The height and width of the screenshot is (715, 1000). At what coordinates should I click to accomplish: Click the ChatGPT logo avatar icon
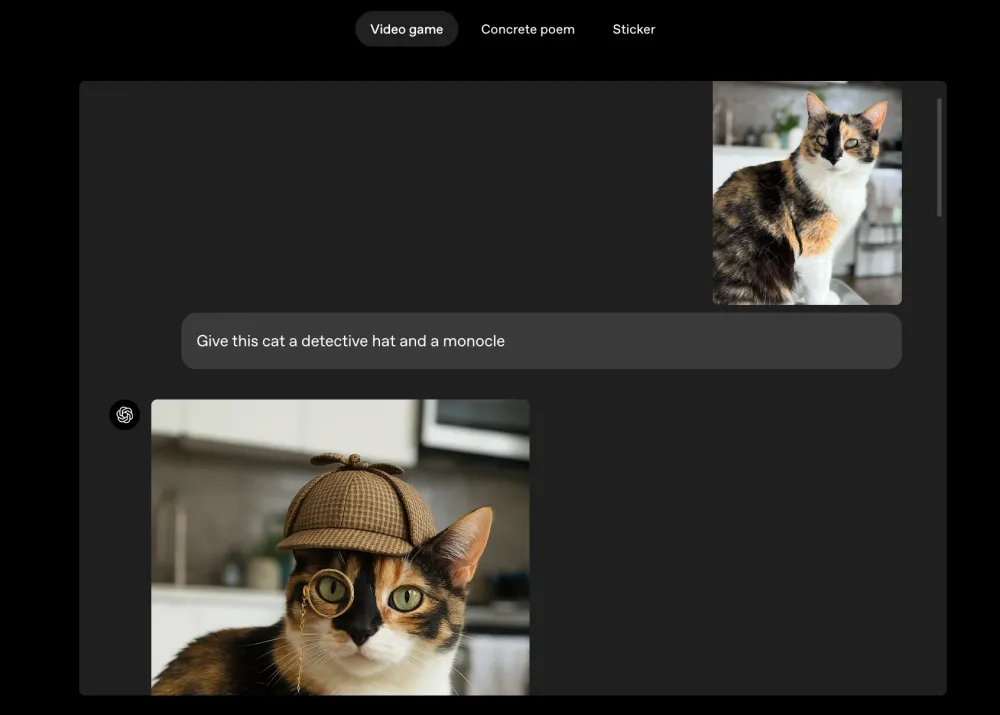click(124, 415)
